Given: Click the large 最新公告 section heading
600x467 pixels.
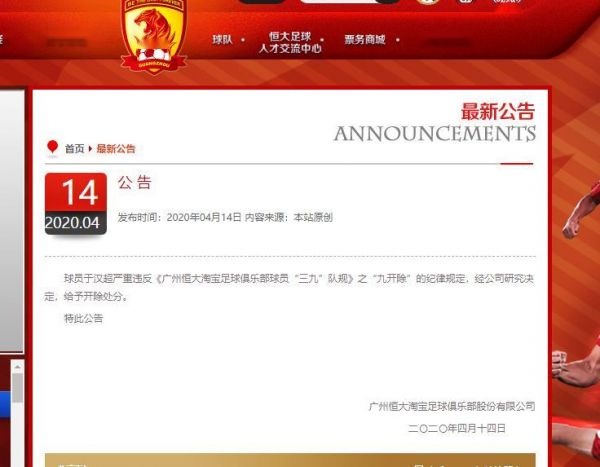Looking at the screenshot, I should [x=497, y=111].
